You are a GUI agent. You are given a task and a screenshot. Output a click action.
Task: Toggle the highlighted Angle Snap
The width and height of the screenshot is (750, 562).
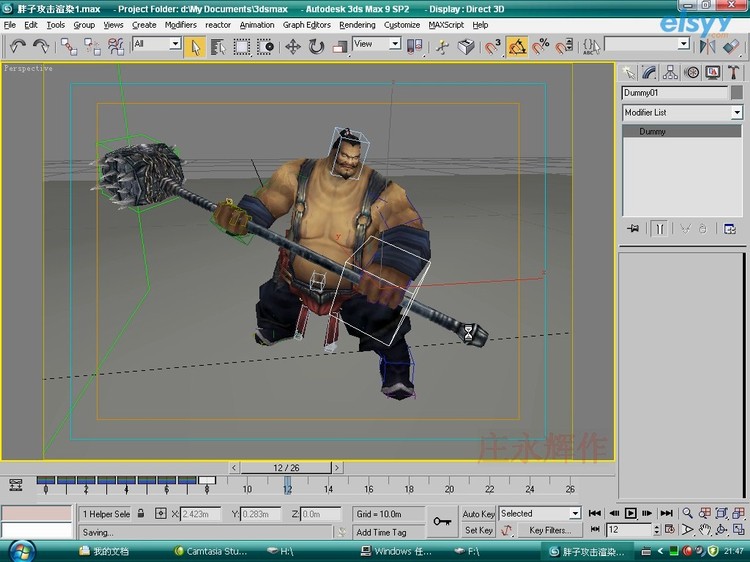point(517,47)
